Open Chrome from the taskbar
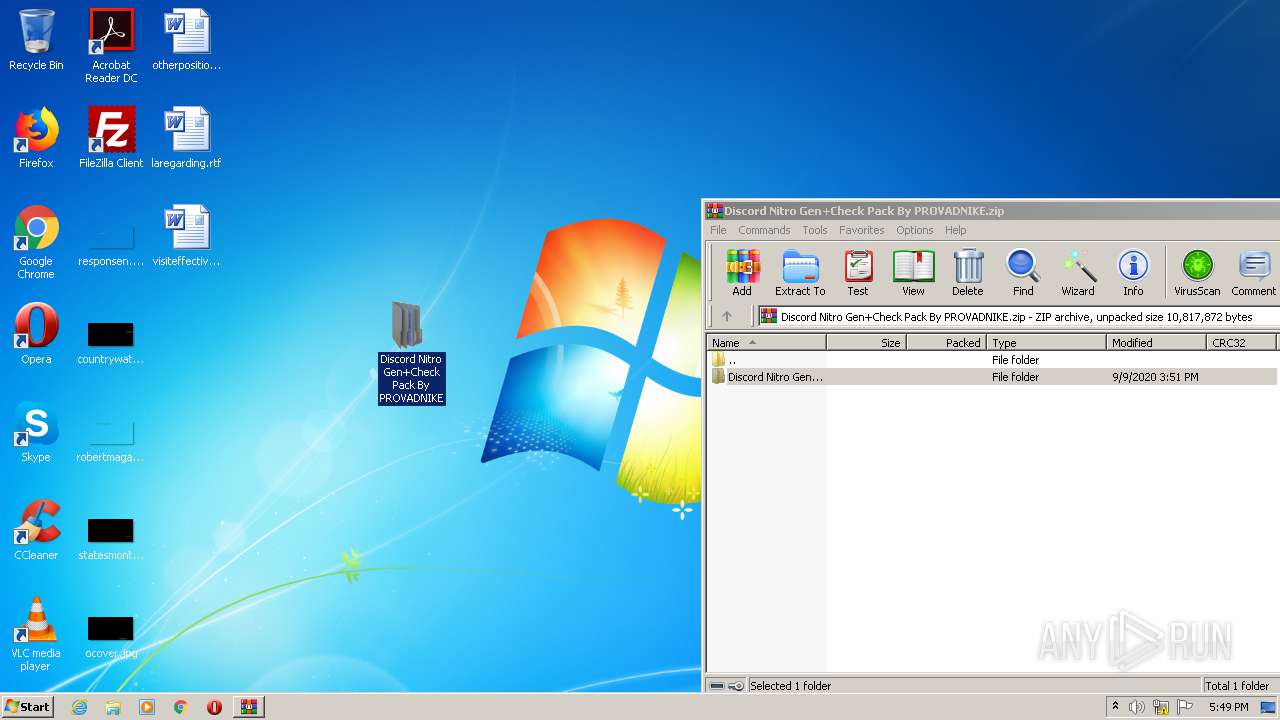The height and width of the screenshot is (720, 1280). [x=181, y=707]
